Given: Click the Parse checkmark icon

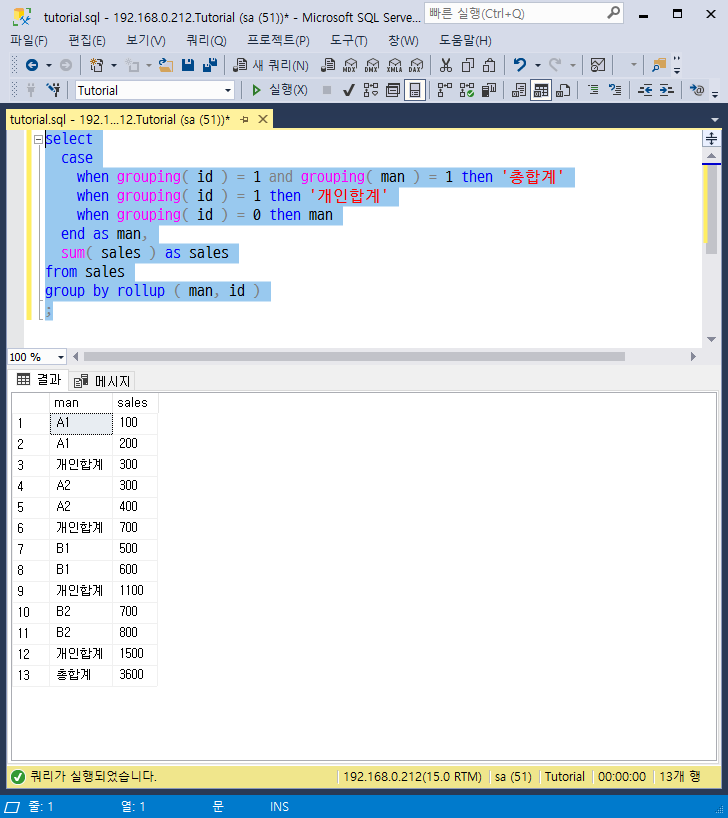Looking at the screenshot, I should [x=349, y=90].
